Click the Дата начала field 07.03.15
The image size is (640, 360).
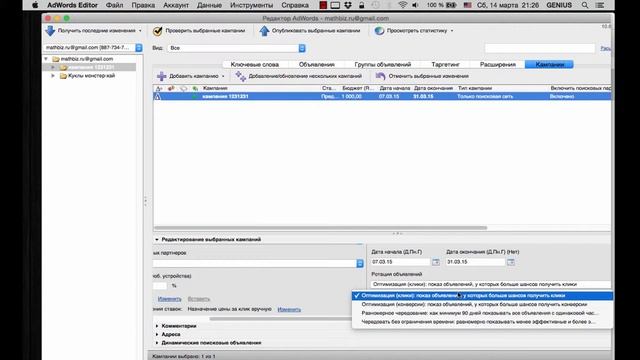[400, 262]
